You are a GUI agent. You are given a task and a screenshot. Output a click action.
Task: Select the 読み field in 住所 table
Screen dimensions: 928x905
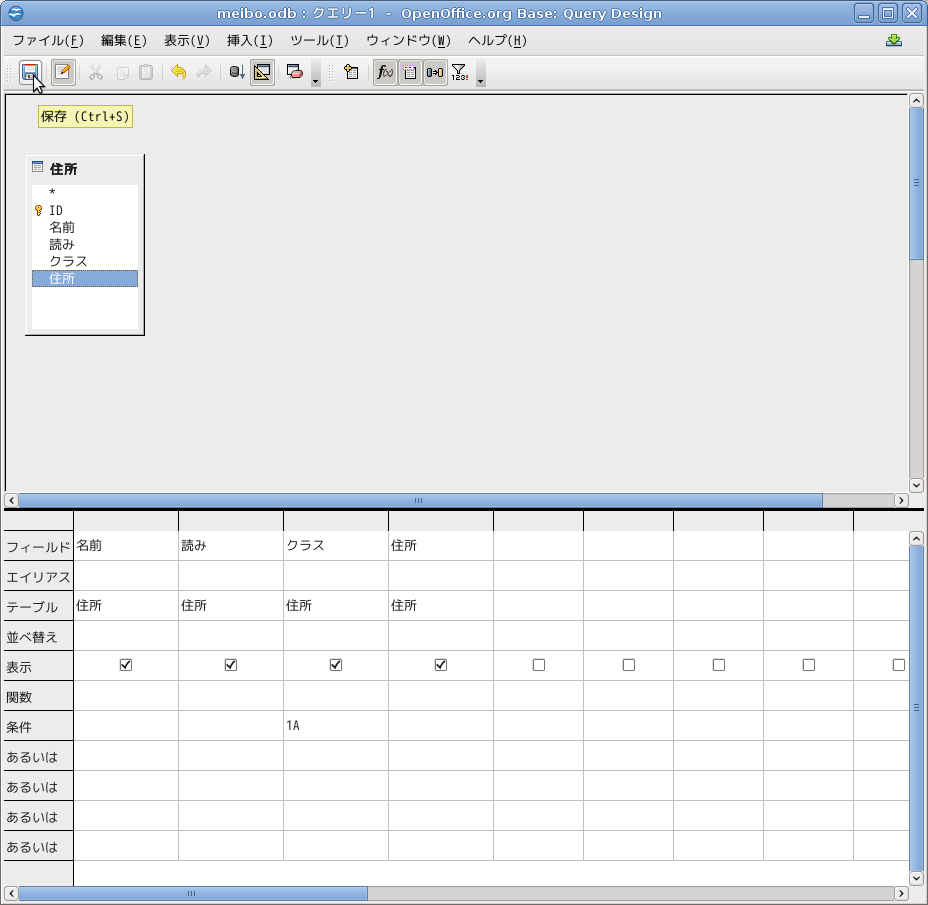(62, 244)
